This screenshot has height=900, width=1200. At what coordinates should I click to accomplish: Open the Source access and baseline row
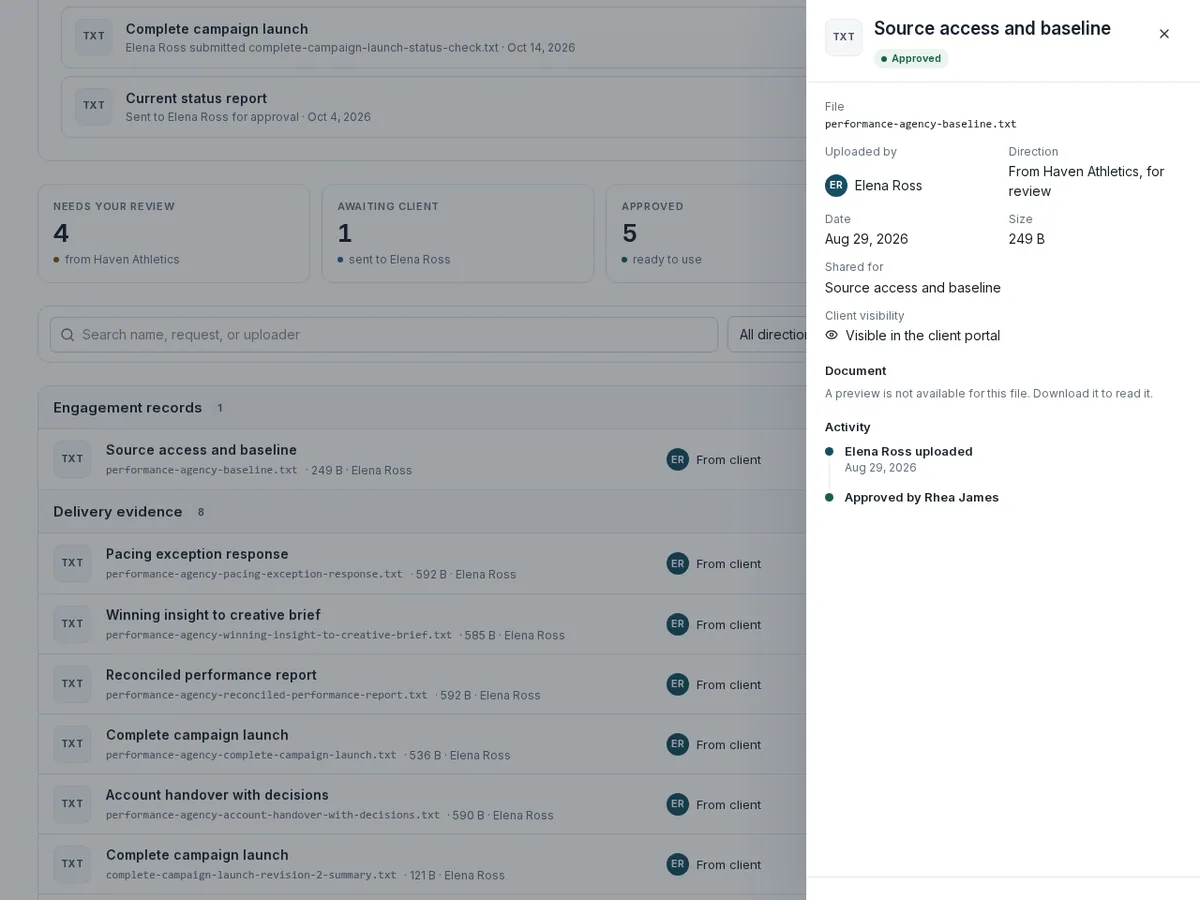click(x=422, y=460)
